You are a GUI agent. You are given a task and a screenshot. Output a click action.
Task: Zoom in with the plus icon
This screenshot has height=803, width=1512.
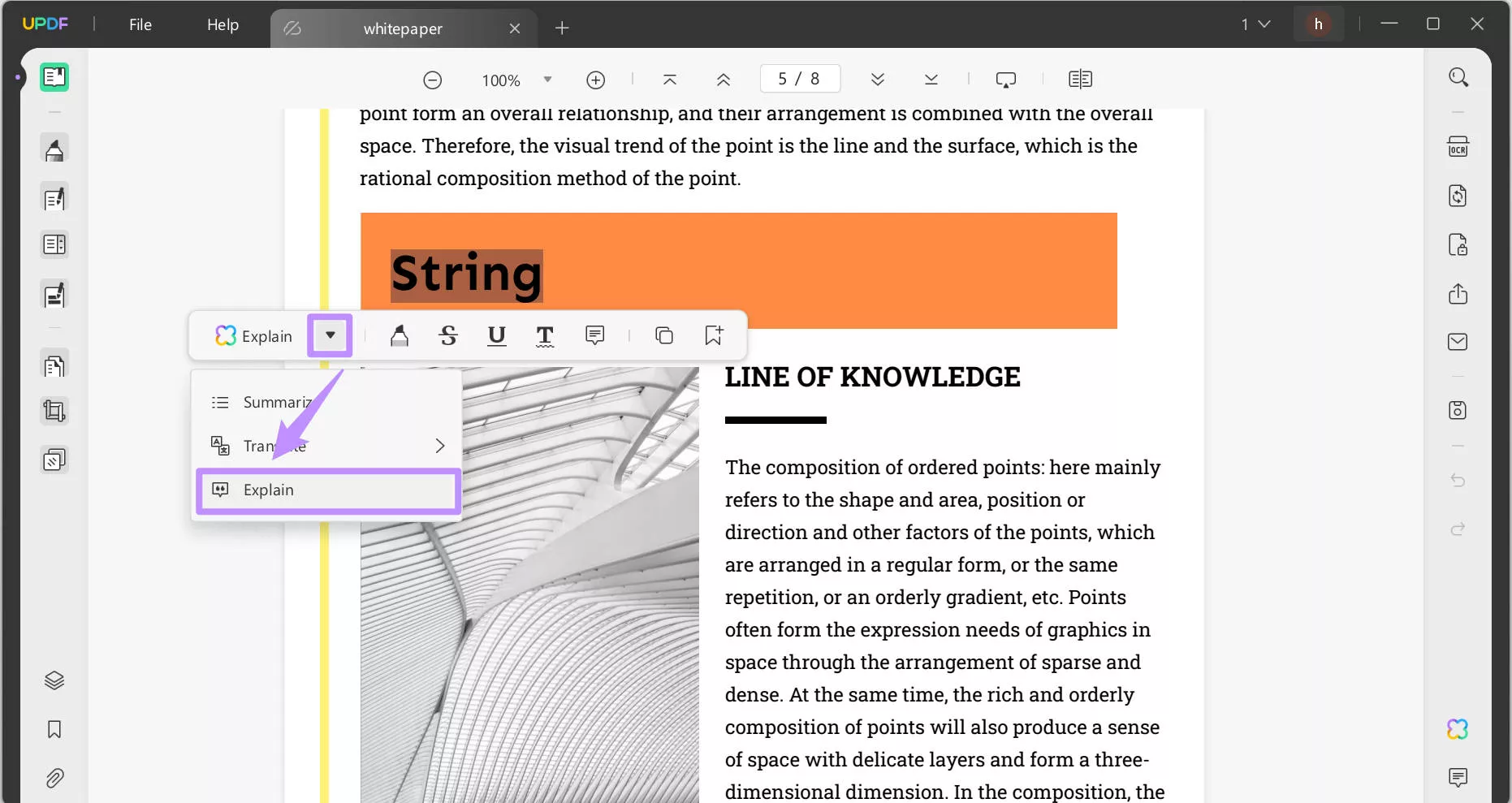pos(596,80)
